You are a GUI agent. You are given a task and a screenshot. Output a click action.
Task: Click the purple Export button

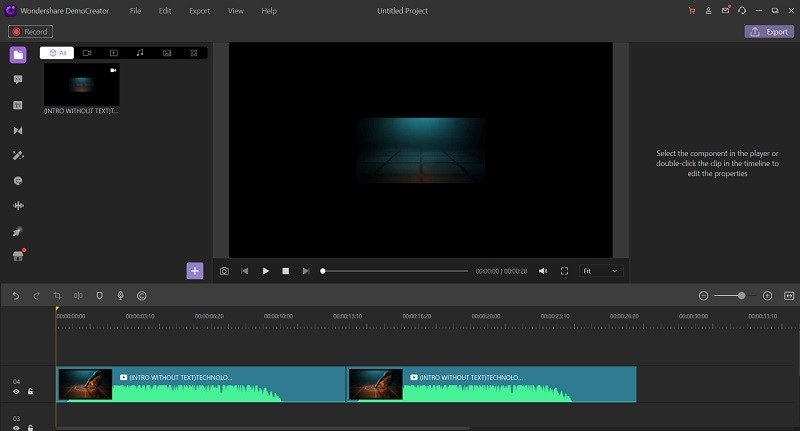coord(769,32)
